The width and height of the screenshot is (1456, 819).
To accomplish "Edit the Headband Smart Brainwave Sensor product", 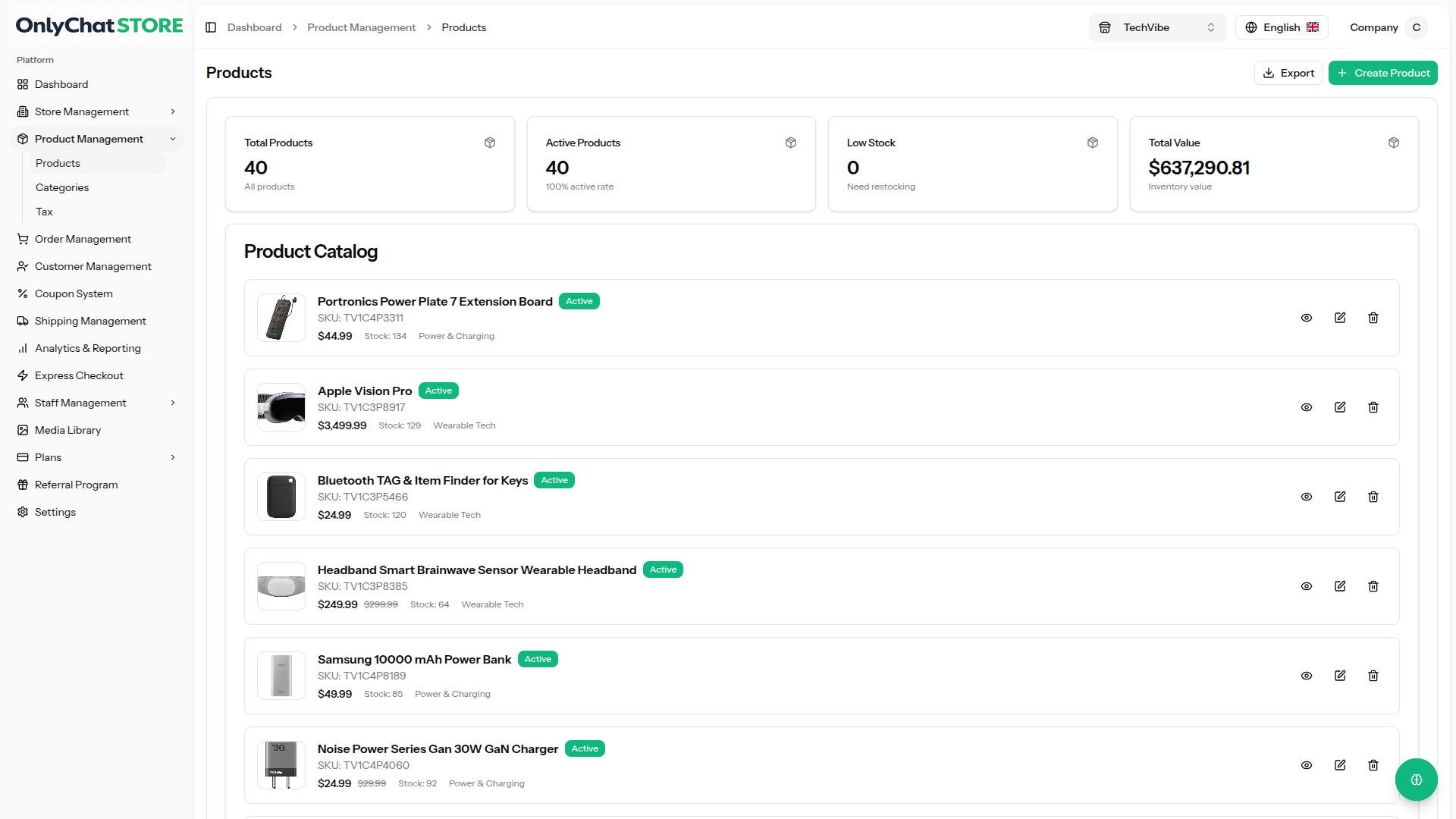I will point(1340,586).
